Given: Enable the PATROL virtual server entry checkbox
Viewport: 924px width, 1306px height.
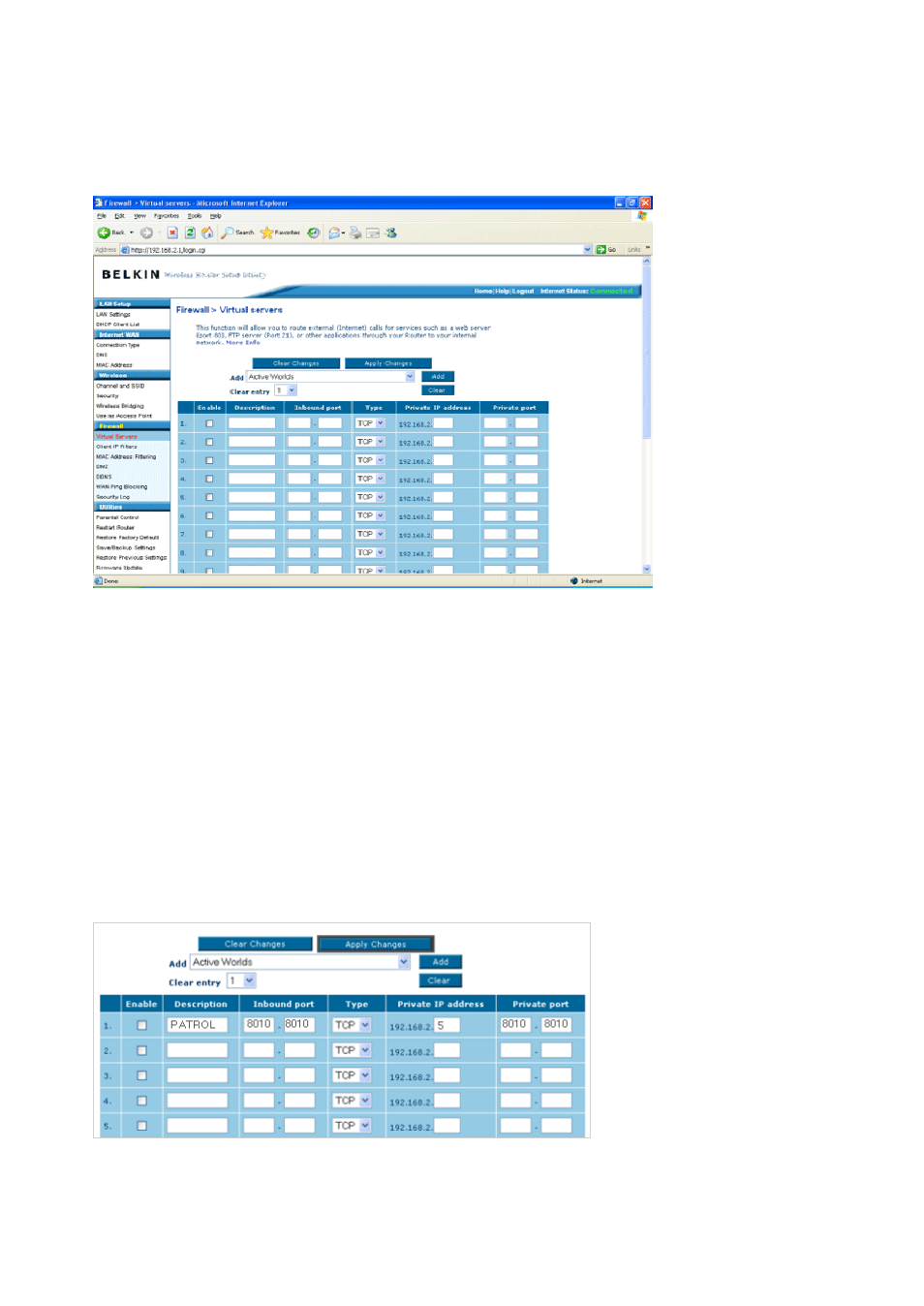Looking at the screenshot, I should point(141,1025).
